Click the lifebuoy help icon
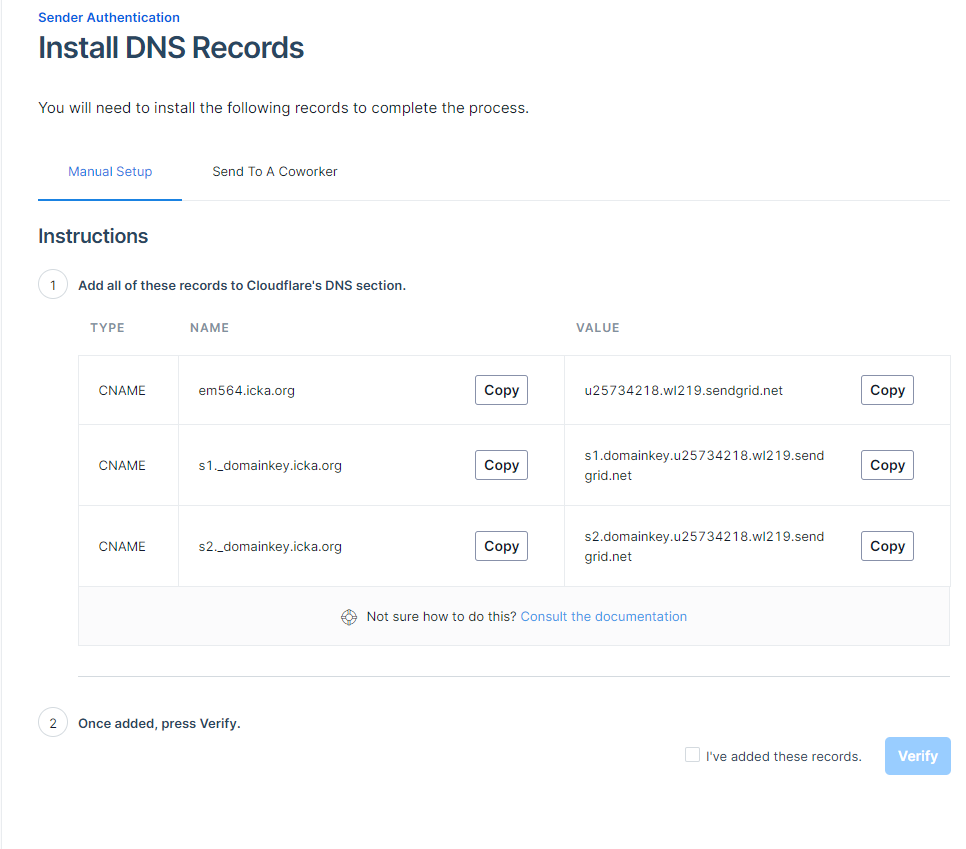966x849 pixels. click(x=349, y=617)
